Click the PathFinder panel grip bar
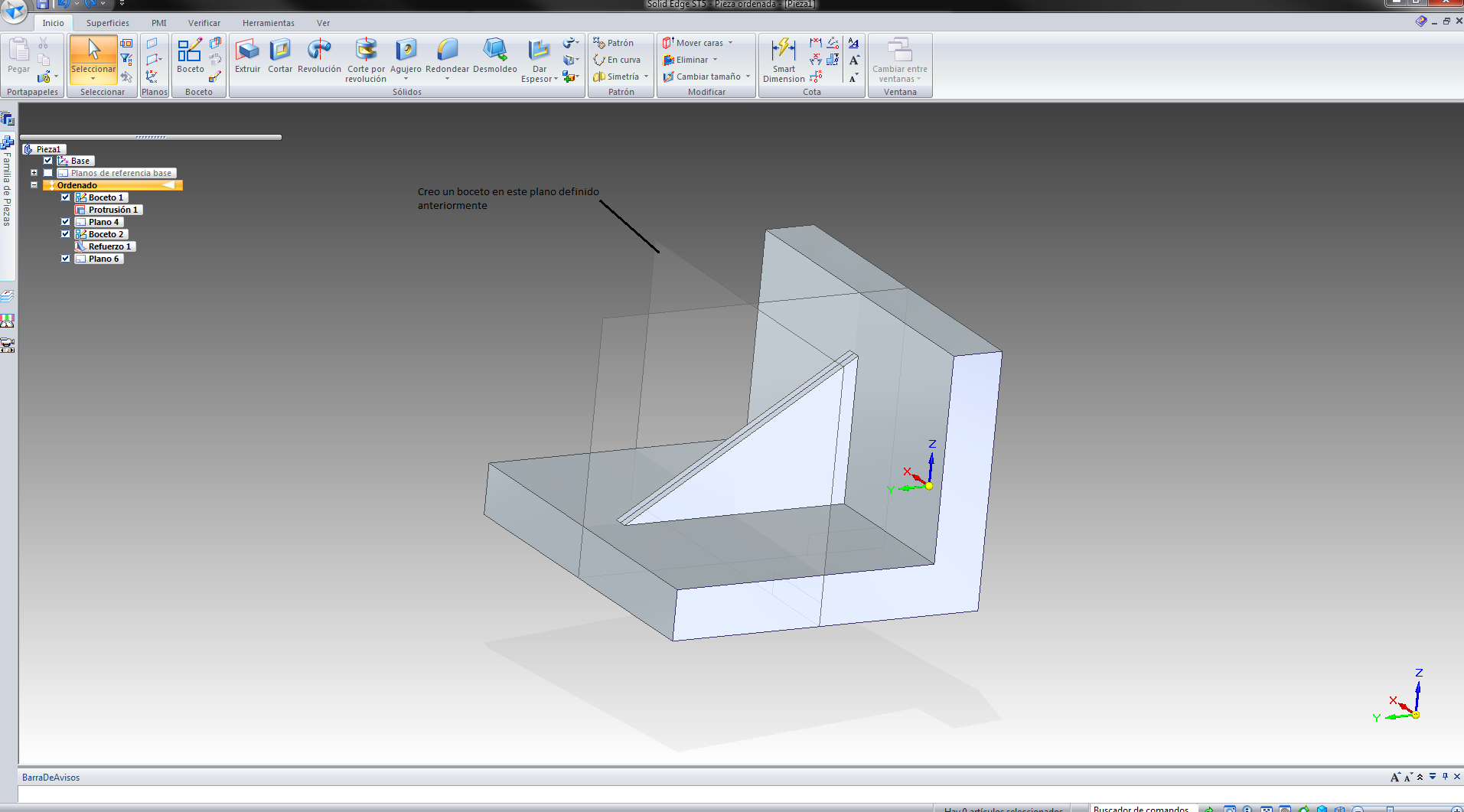1464x812 pixels. (151, 137)
